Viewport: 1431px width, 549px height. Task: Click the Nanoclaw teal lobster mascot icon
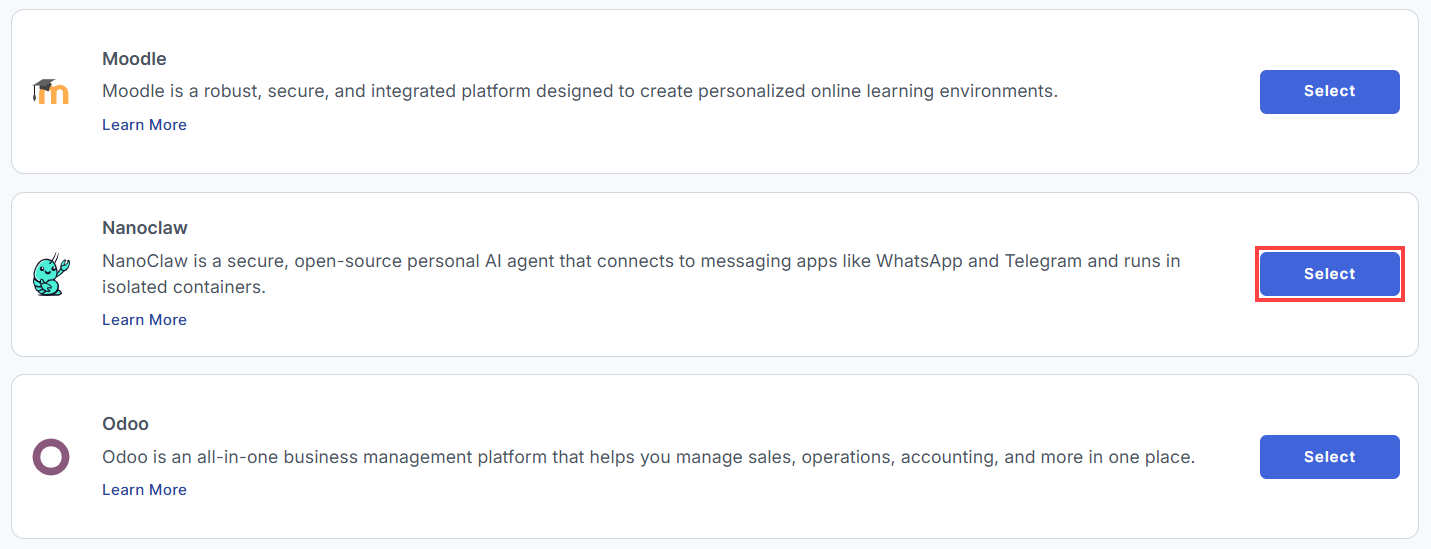tap(50, 275)
